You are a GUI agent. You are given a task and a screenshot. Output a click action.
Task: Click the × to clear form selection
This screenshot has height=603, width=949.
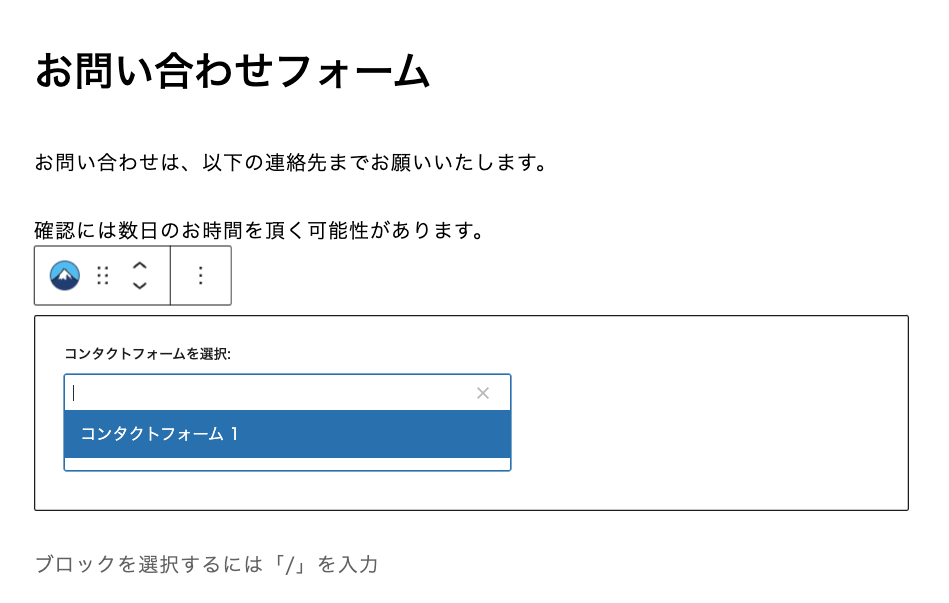483,392
